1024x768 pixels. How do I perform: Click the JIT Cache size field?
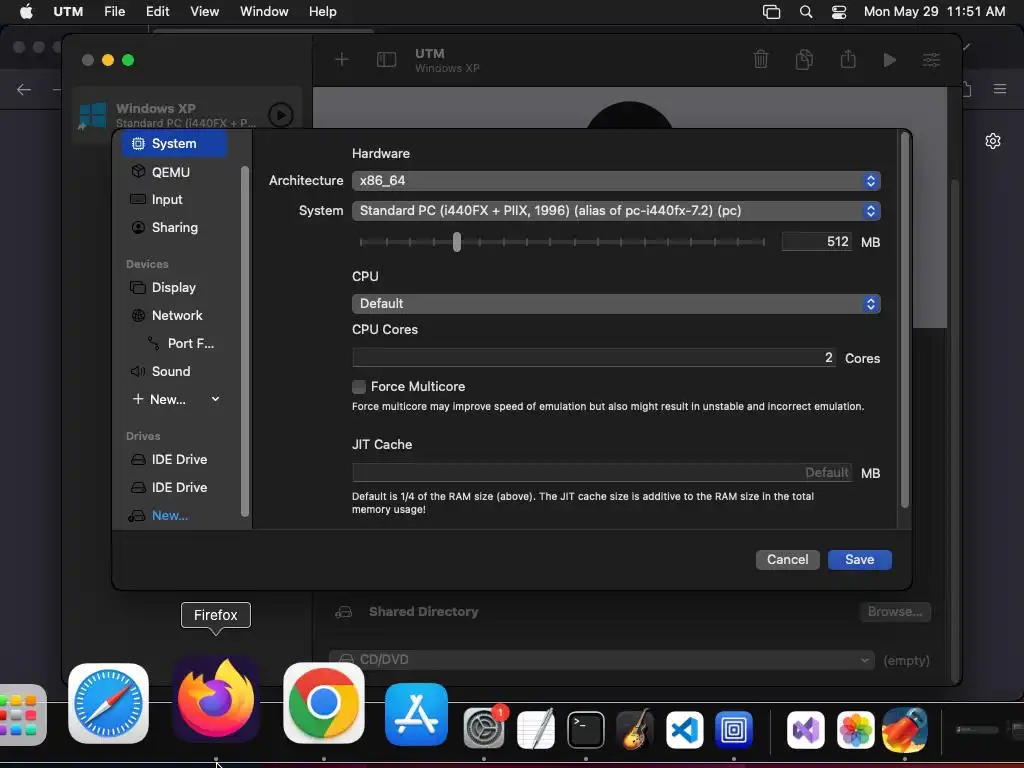[602, 473]
